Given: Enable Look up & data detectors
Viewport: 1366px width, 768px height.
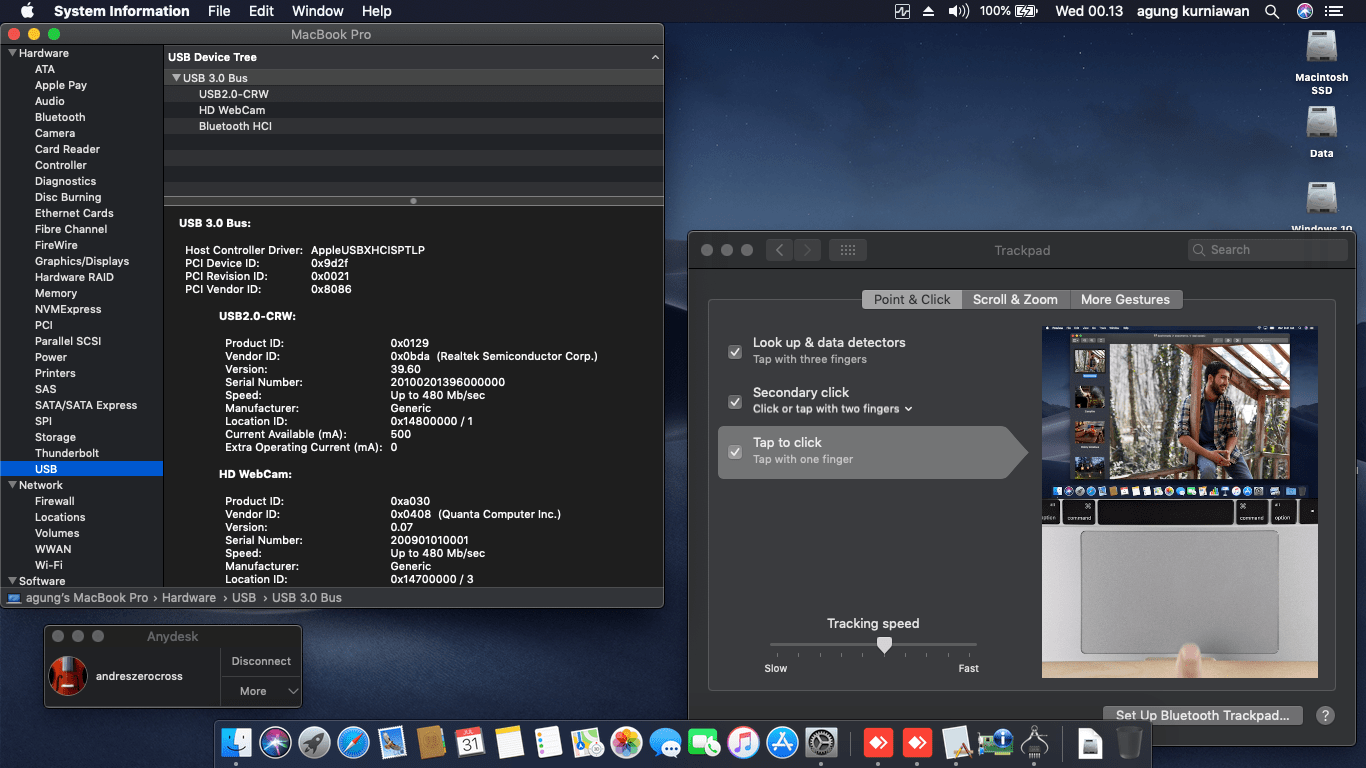Looking at the screenshot, I should pyautogui.click(x=734, y=352).
